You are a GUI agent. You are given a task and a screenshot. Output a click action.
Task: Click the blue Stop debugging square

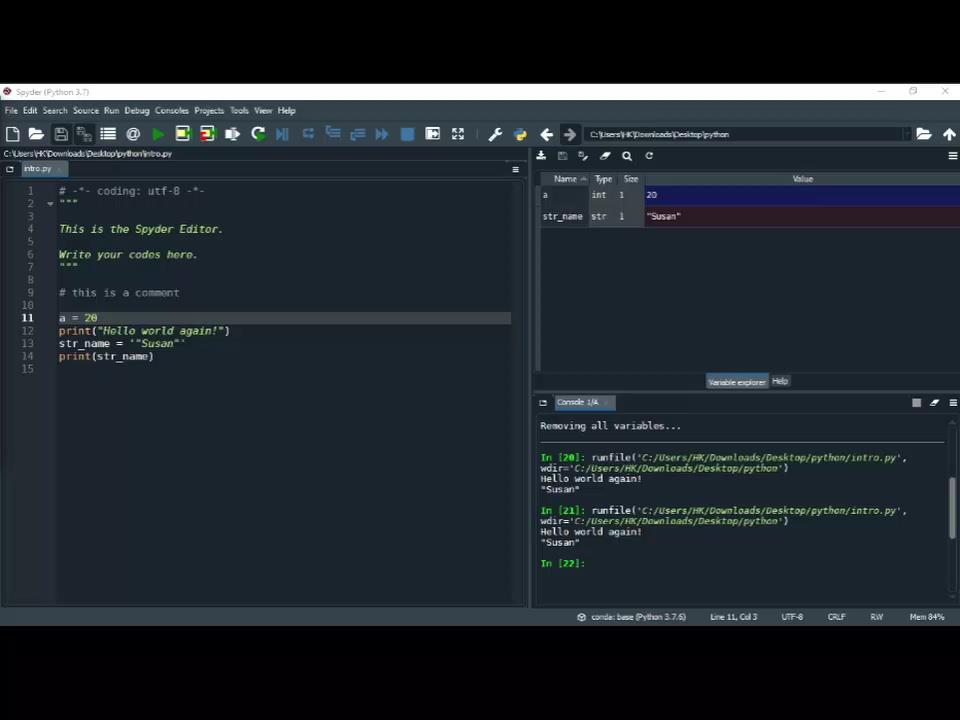tap(407, 134)
